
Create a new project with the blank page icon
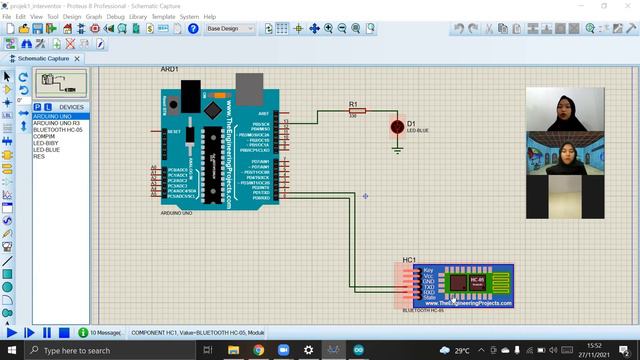pos(10,29)
